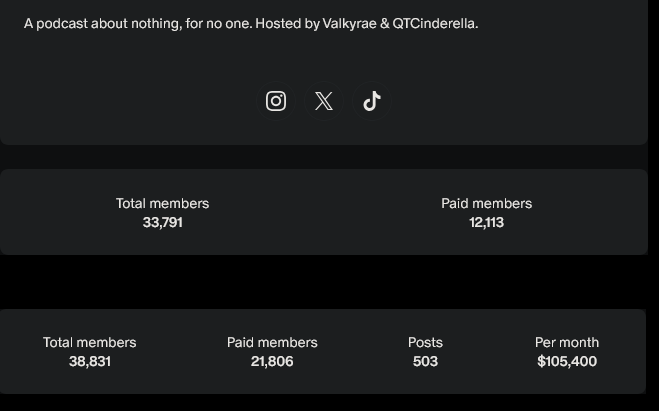The width and height of the screenshot is (659, 411).
Task: Select the 12,113 paid members count
Action: click(x=486, y=222)
